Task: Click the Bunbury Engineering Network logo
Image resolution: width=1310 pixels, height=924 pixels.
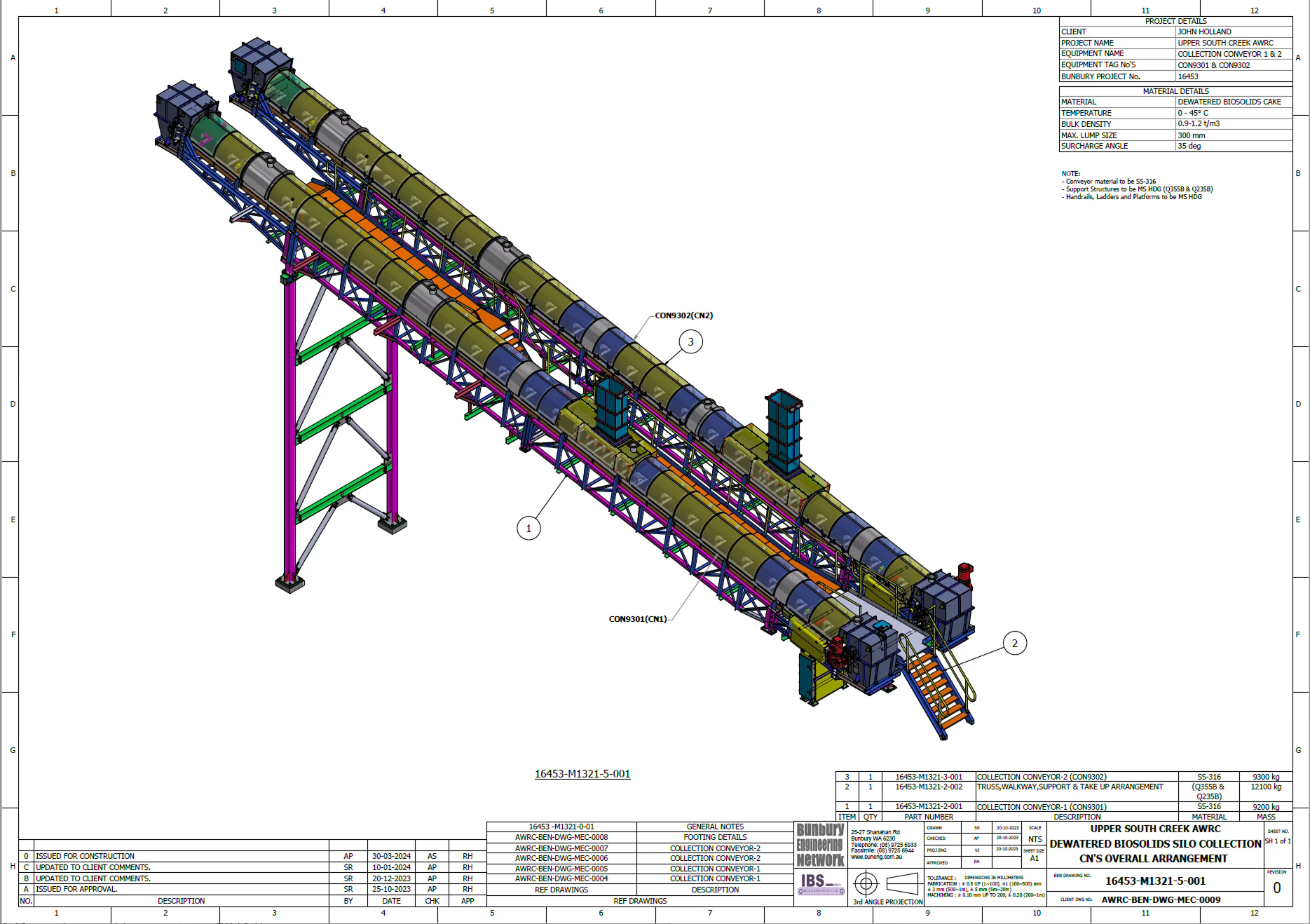Action: pyautogui.click(x=820, y=845)
